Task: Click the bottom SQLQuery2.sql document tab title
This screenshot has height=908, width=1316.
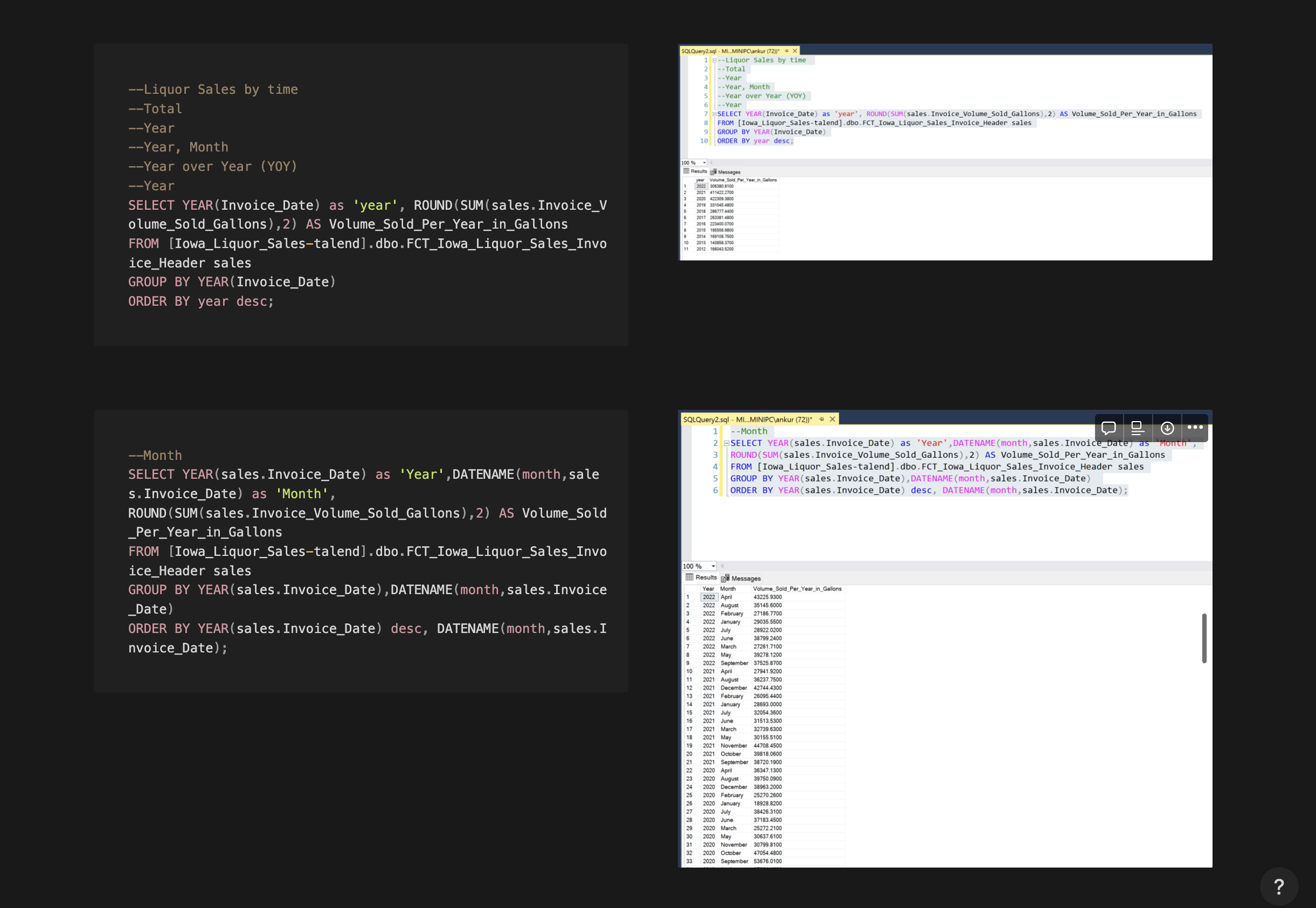Action: [x=747, y=419]
